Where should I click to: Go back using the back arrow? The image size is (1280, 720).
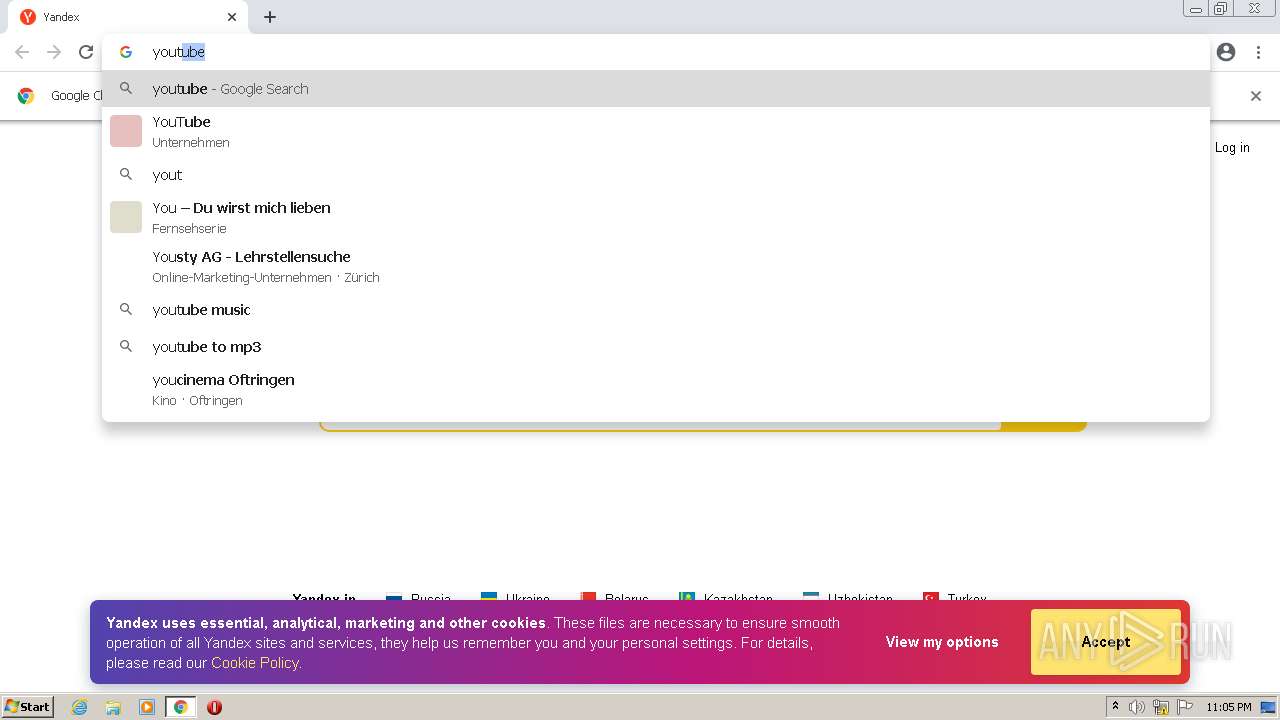click(x=22, y=52)
